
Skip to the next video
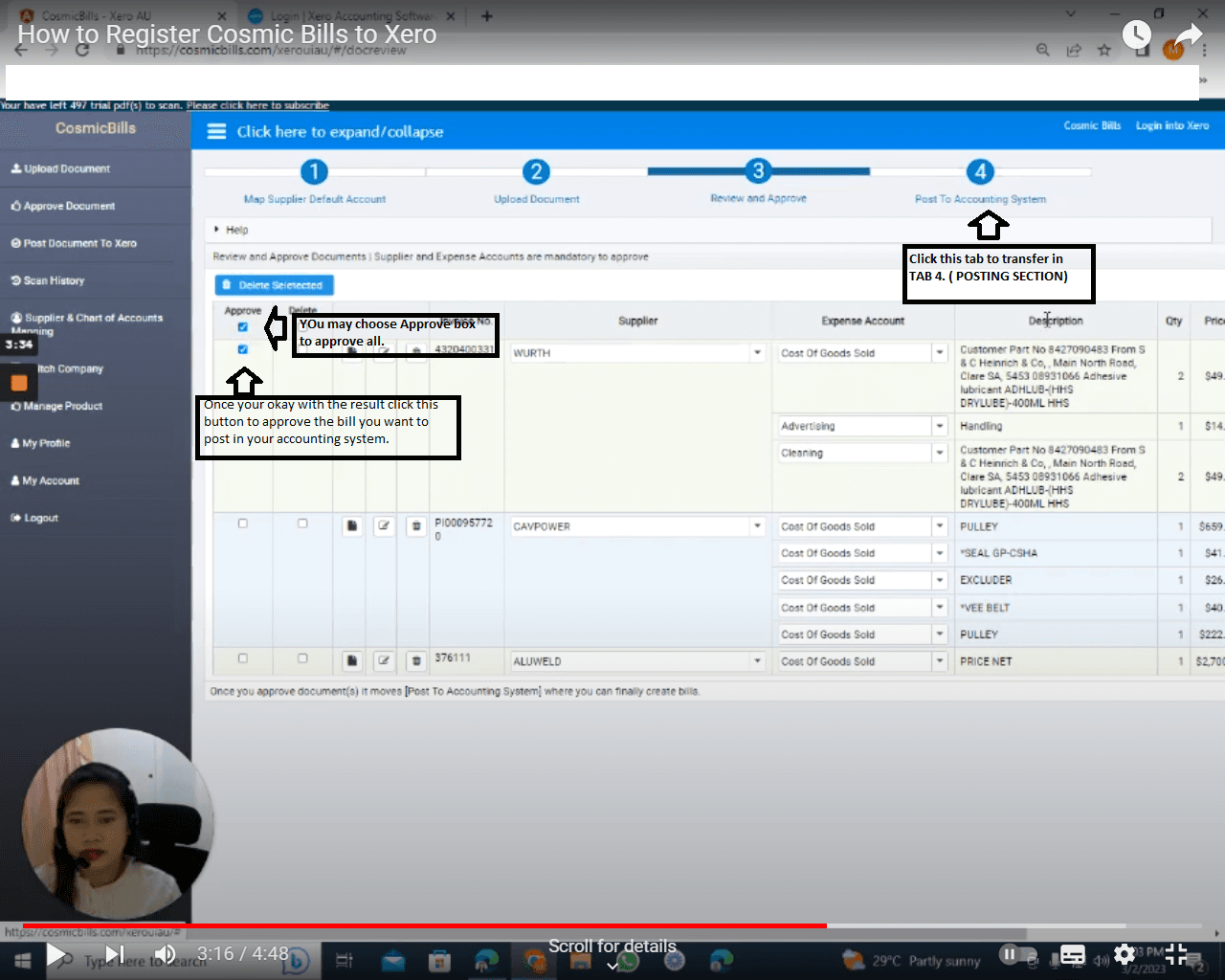[115, 954]
